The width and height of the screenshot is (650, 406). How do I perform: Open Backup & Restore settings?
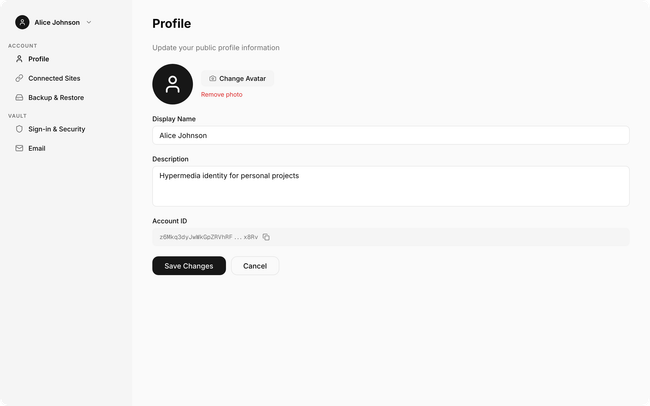pos(56,98)
